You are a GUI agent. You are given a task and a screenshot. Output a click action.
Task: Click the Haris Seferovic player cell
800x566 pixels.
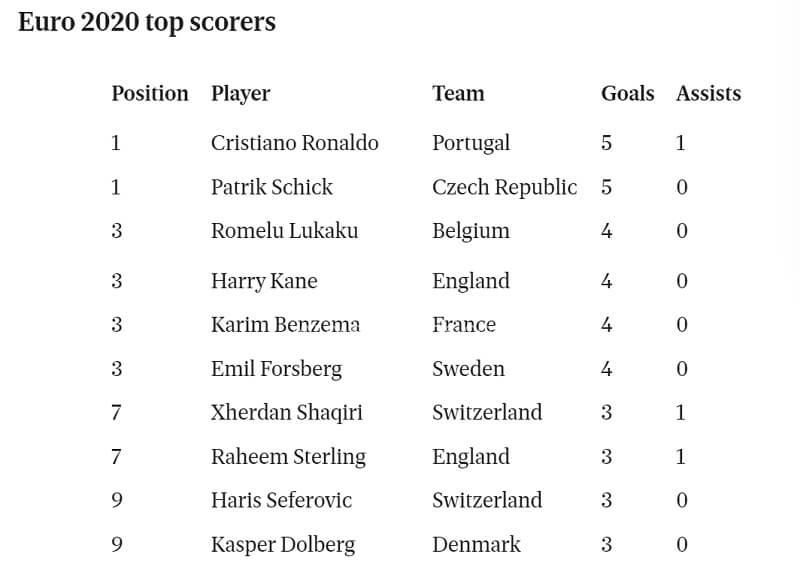point(281,501)
